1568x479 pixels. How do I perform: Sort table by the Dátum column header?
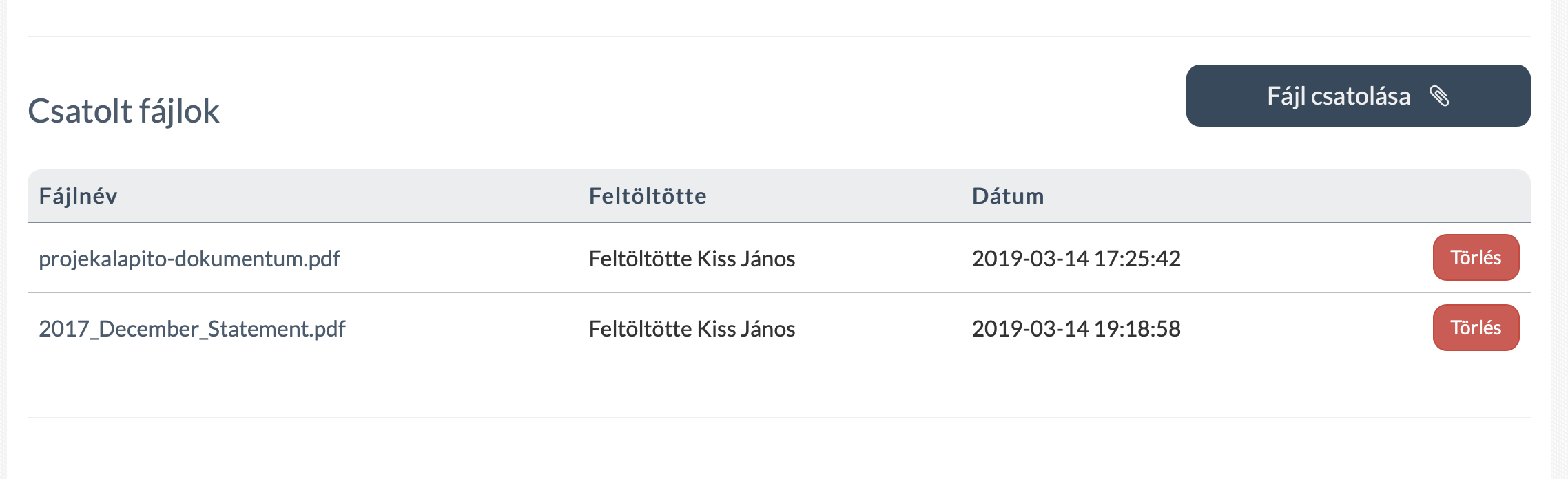[x=1007, y=196]
